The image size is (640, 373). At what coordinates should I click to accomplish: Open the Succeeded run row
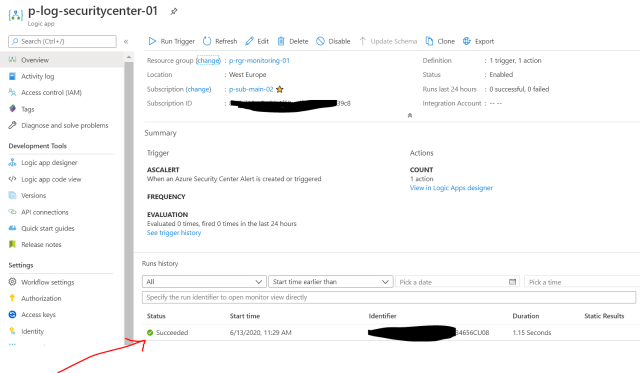391,333
